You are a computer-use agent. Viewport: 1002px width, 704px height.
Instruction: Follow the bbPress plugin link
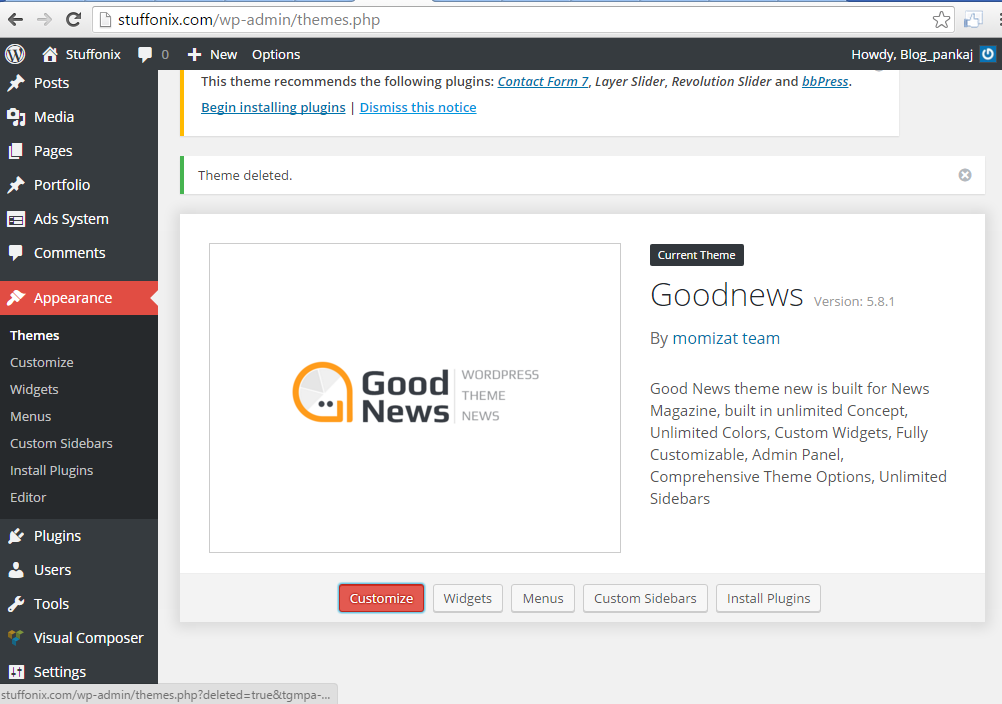point(825,81)
